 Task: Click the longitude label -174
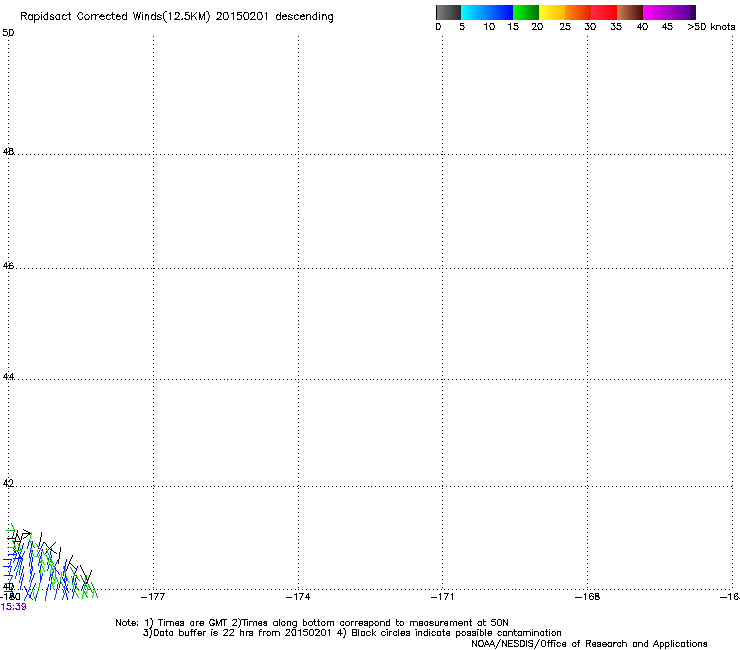point(298,597)
